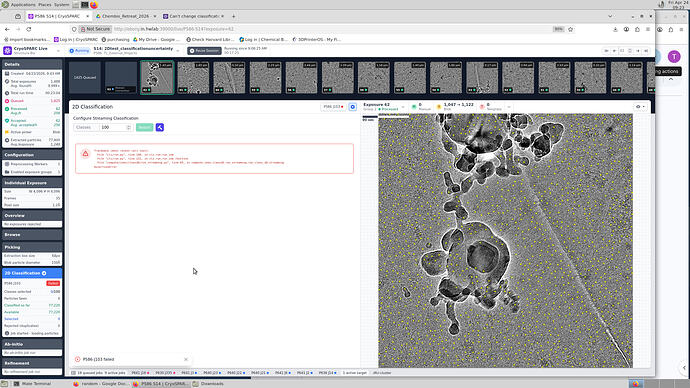The width and height of the screenshot is (690, 388).
Task: Click the Not Secure lock indicator
Action: coord(95,29)
